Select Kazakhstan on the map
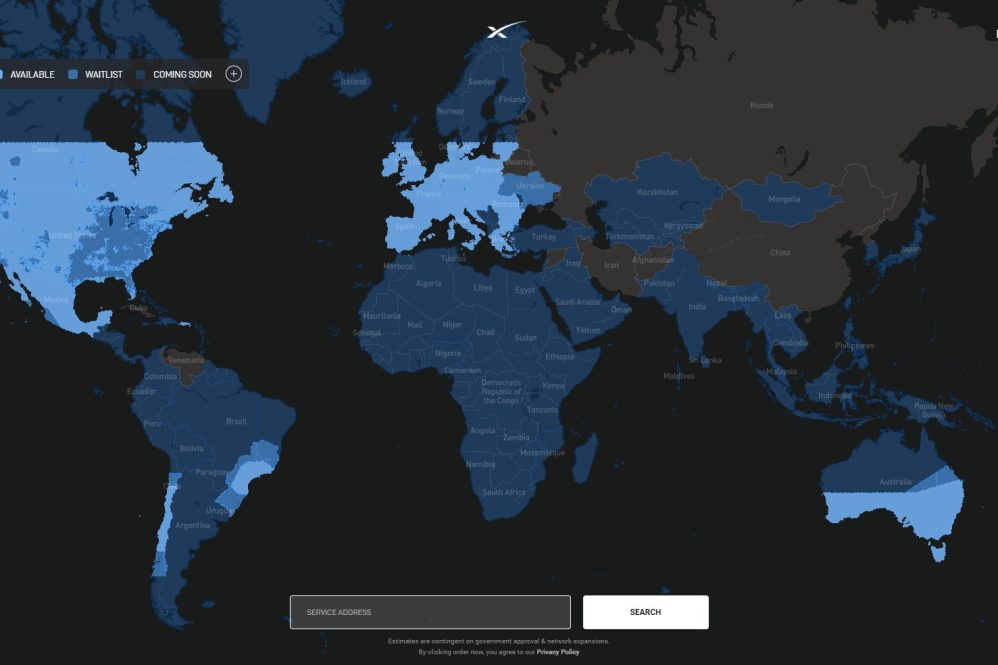This screenshot has width=998, height=665. [x=657, y=192]
